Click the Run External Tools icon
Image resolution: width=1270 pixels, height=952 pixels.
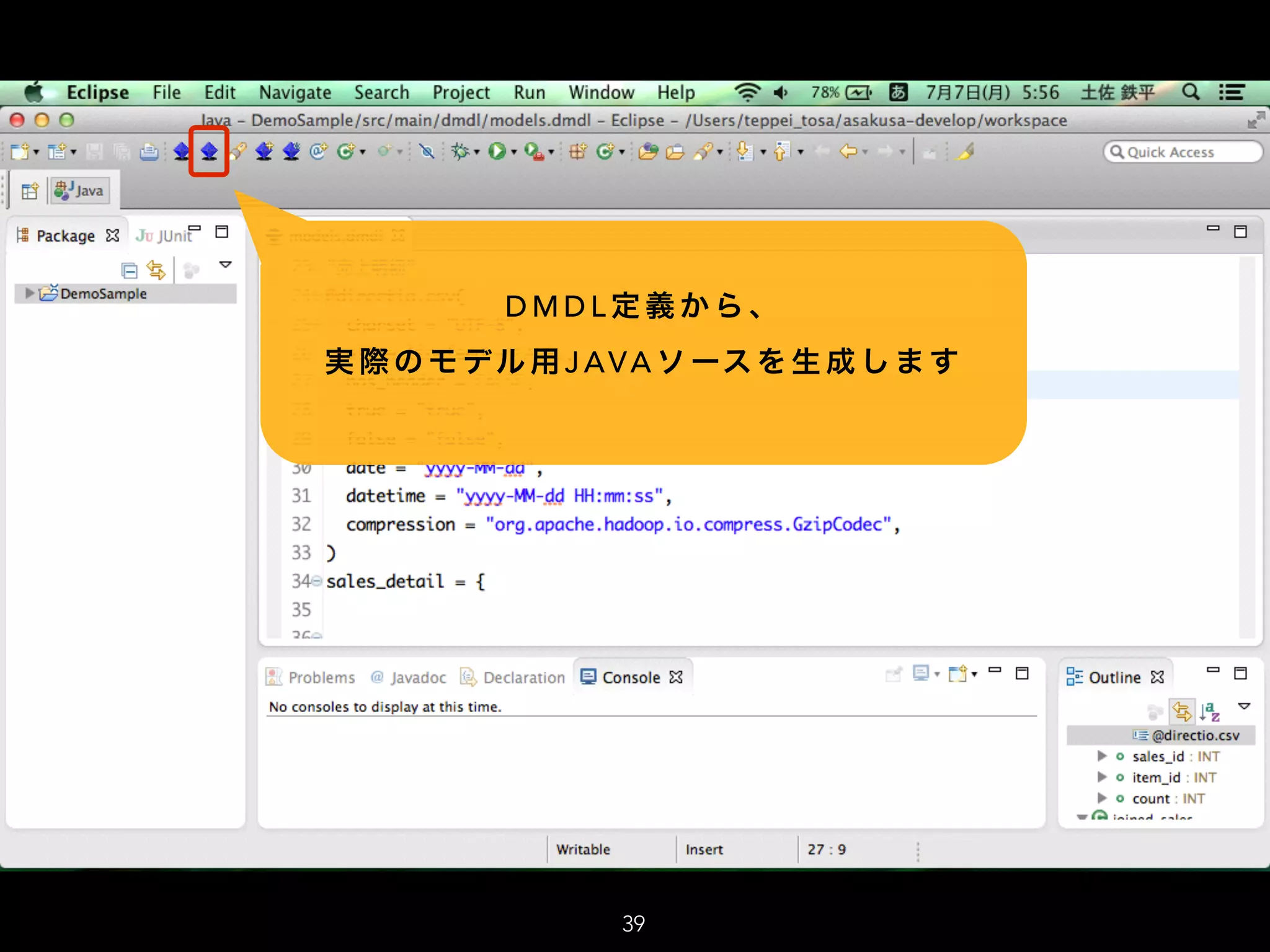coord(534,151)
